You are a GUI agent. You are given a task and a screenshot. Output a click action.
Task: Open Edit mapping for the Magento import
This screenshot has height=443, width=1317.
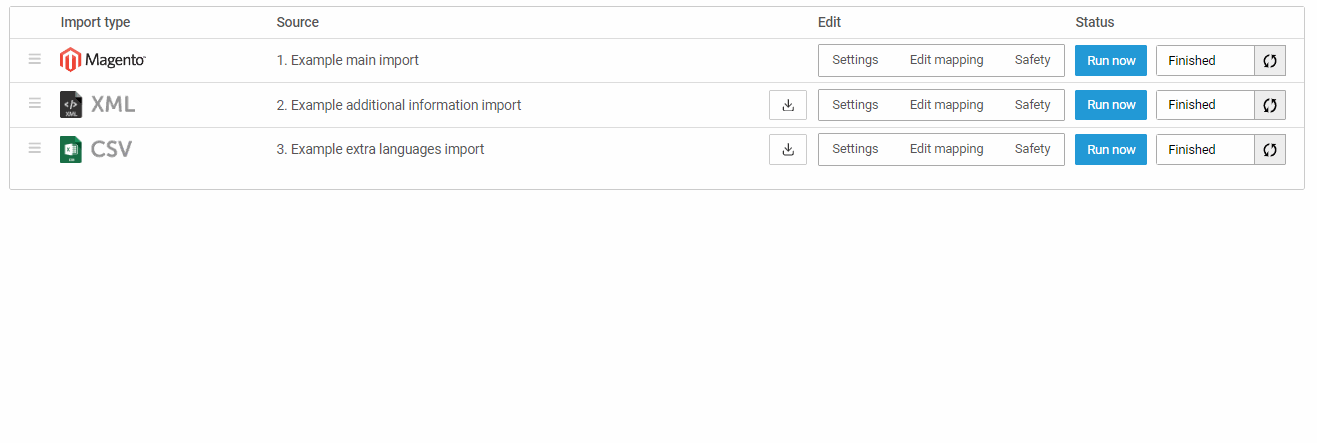pyautogui.click(x=946, y=60)
